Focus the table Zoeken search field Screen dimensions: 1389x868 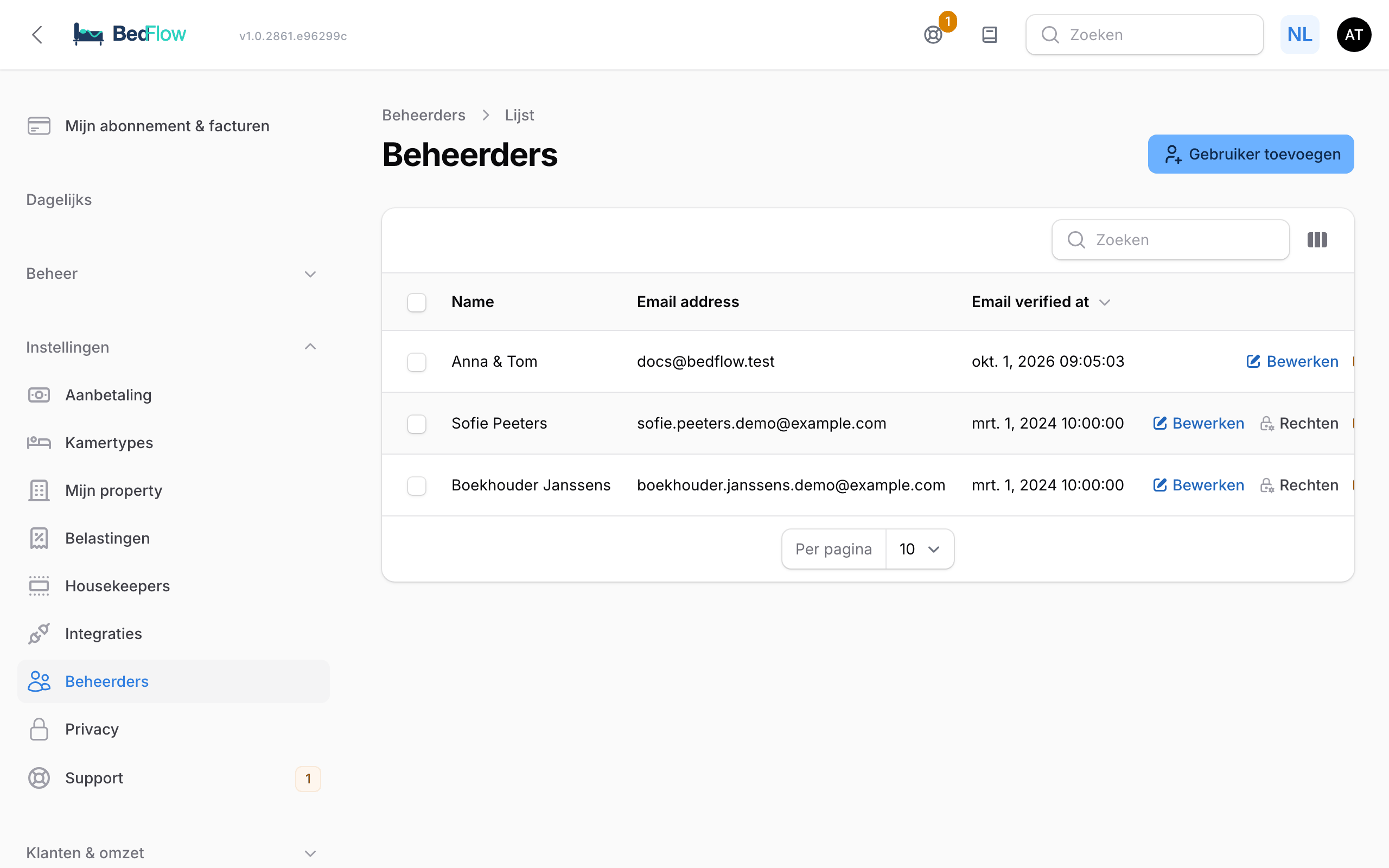(1170, 239)
